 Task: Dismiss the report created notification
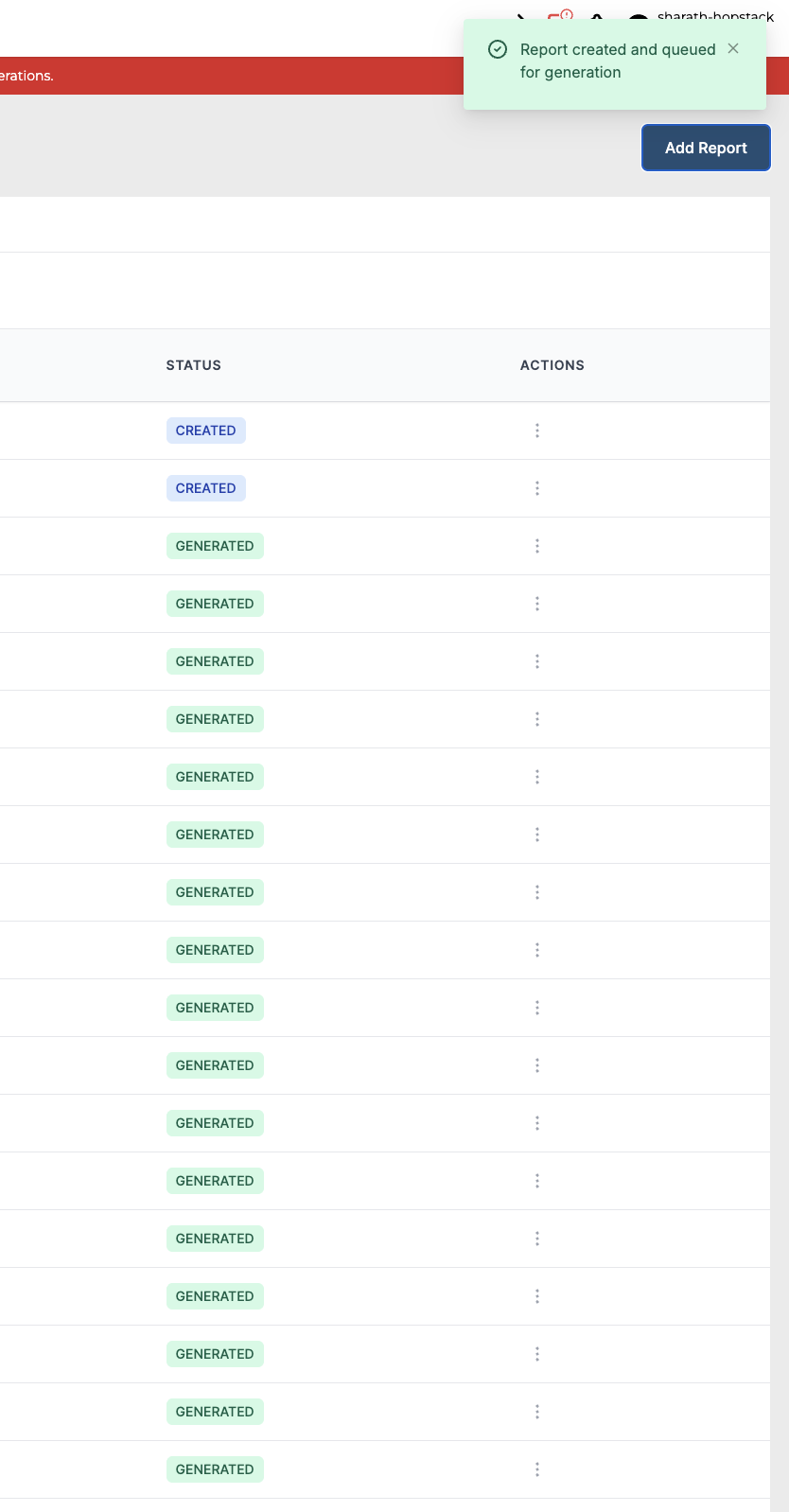click(733, 48)
